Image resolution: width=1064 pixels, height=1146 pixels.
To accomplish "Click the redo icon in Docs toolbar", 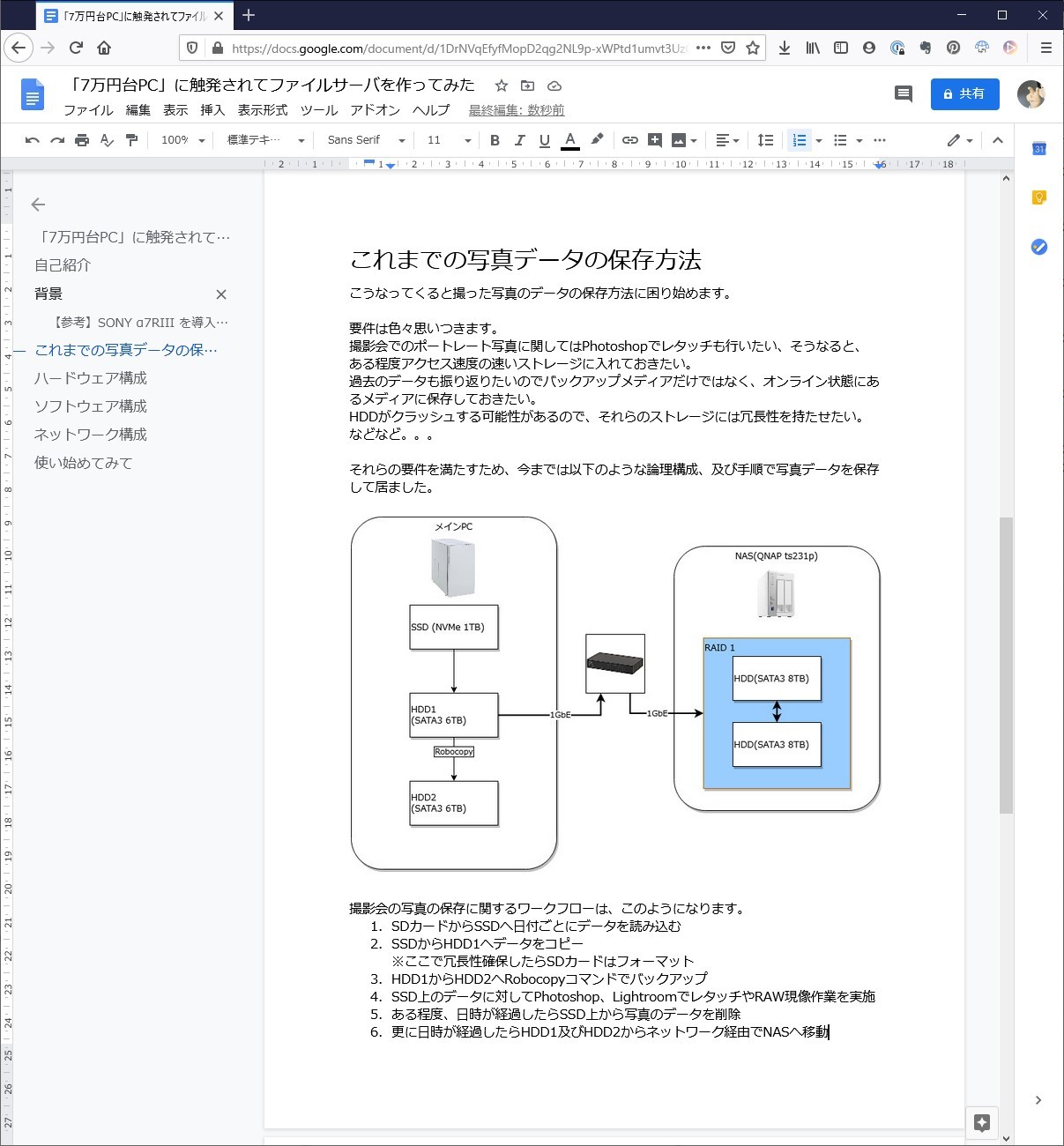I will [x=57, y=140].
